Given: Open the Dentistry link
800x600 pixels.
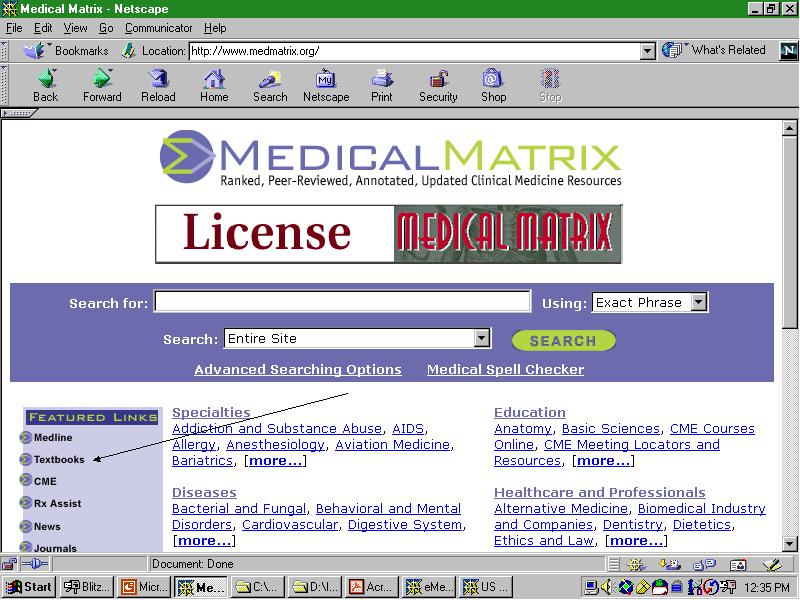Looking at the screenshot, I should [633, 524].
